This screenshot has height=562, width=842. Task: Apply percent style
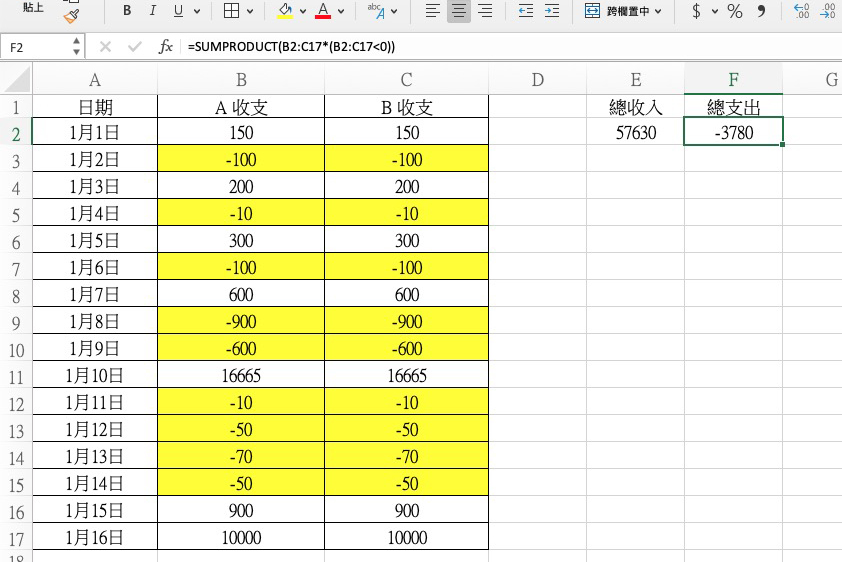click(735, 11)
